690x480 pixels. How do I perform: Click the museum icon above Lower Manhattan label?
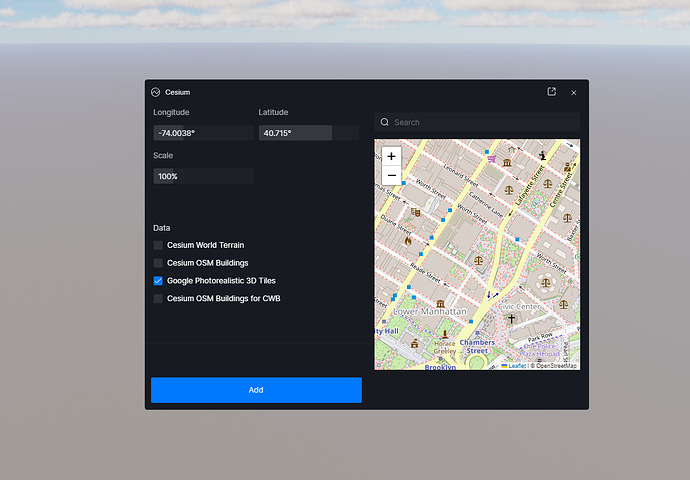440,304
